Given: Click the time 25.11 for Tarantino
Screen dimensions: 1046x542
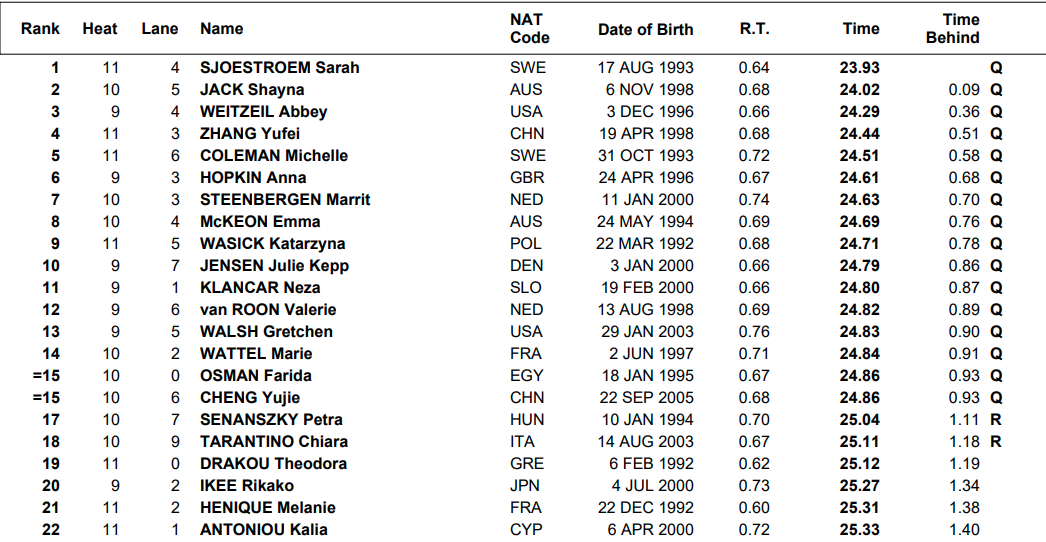Looking at the screenshot, I should point(860,442).
